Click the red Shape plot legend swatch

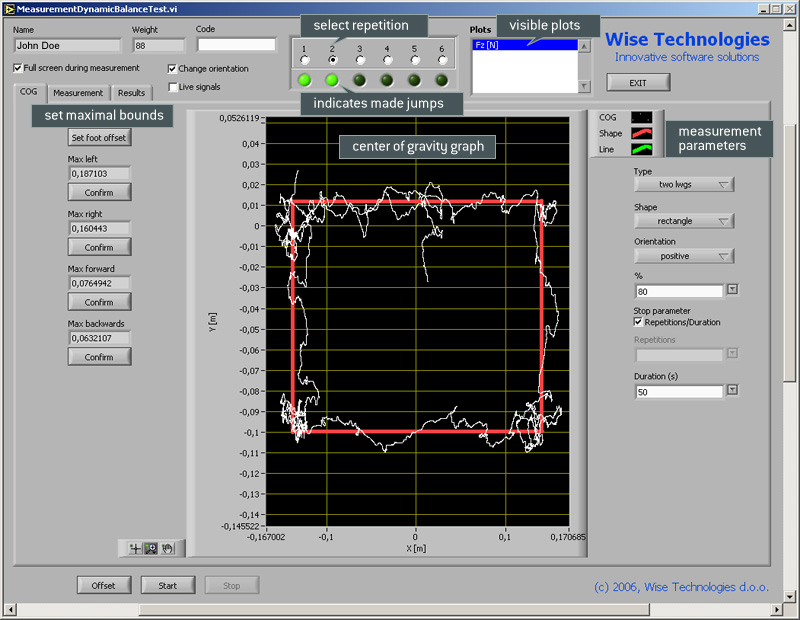[641, 133]
